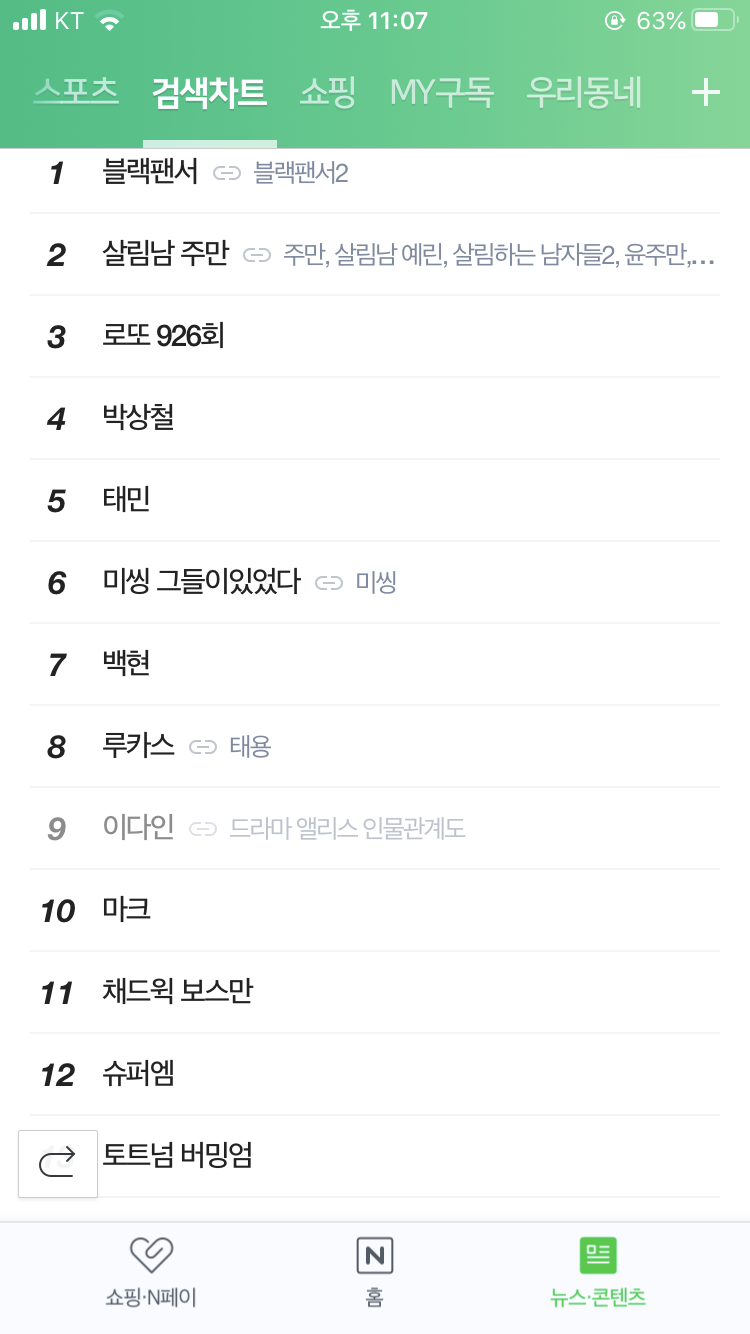Open the MY구독 tab

click(442, 92)
